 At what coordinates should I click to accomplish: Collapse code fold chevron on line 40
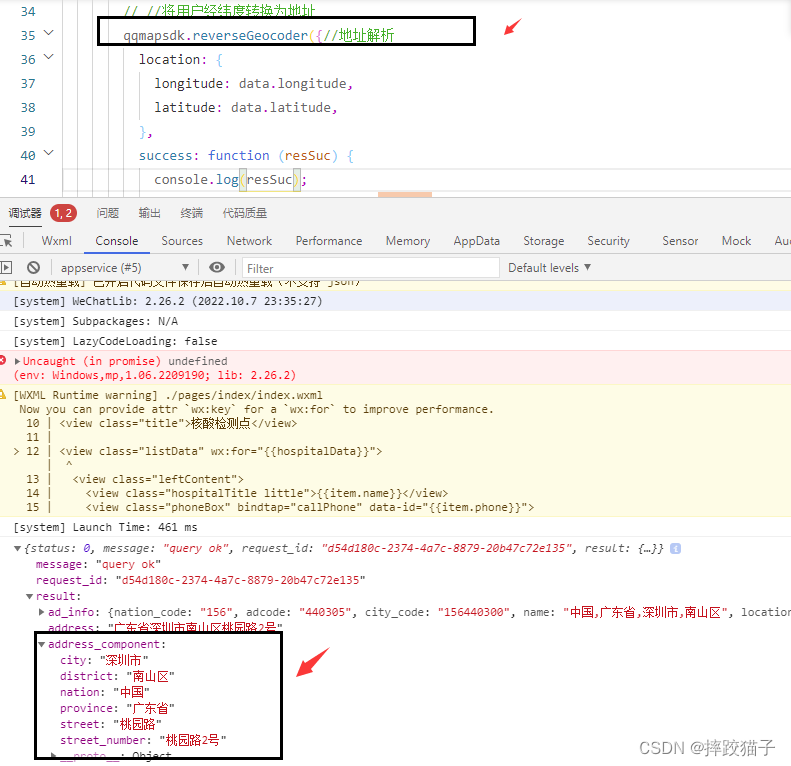[x=48, y=152]
